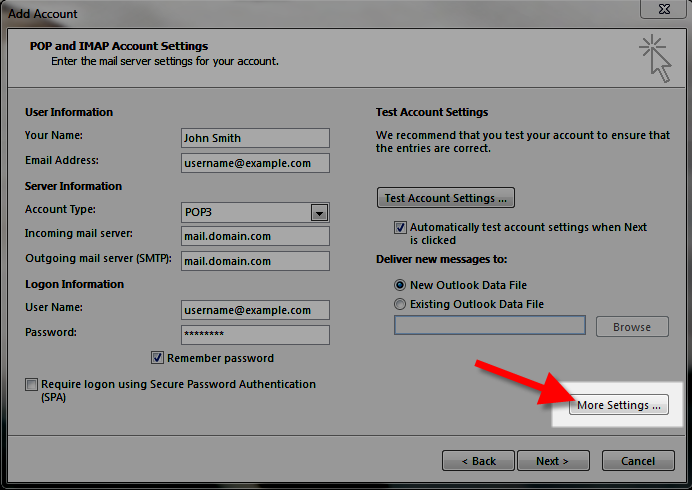Open More Settings dialog

(x=619, y=405)
